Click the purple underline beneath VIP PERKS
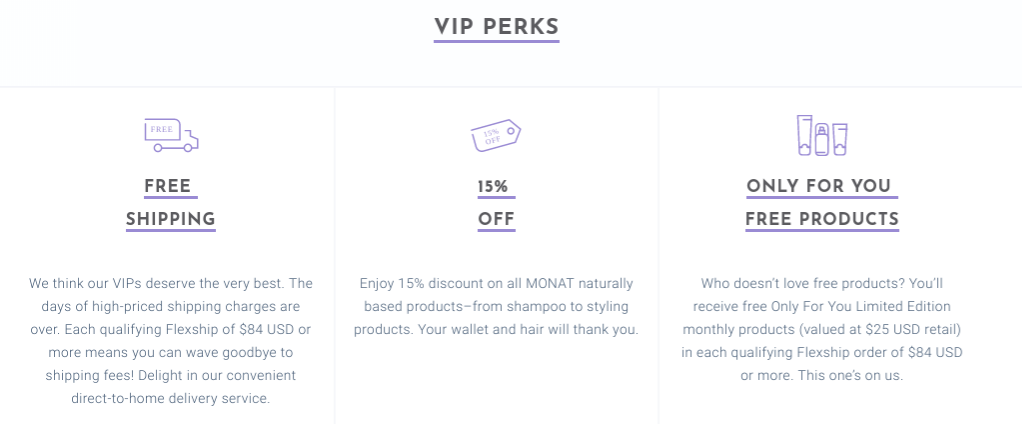Image resolution: width=1022 pixels, height=424 pixels. pyautogui.click(x=497, y=42)
